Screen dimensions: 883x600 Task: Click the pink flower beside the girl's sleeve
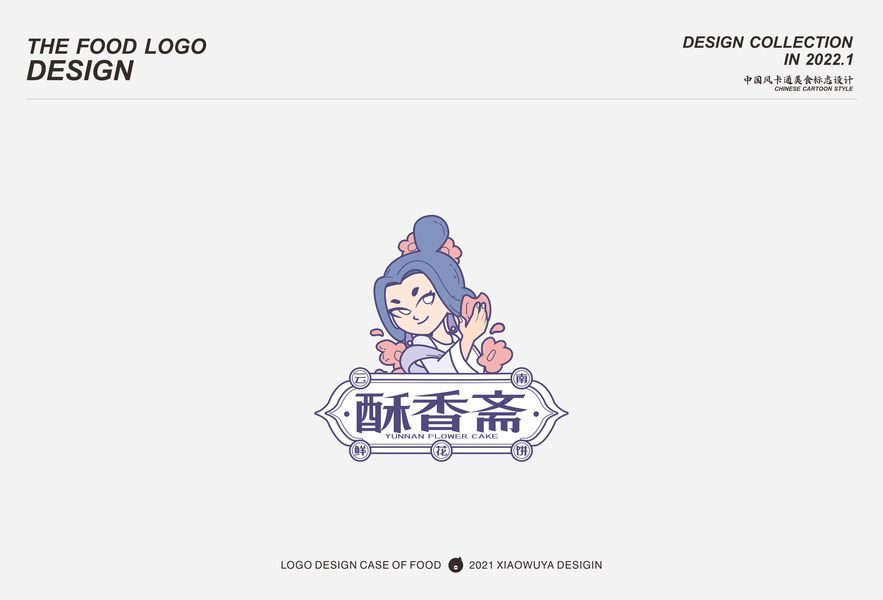click(494, 353)
